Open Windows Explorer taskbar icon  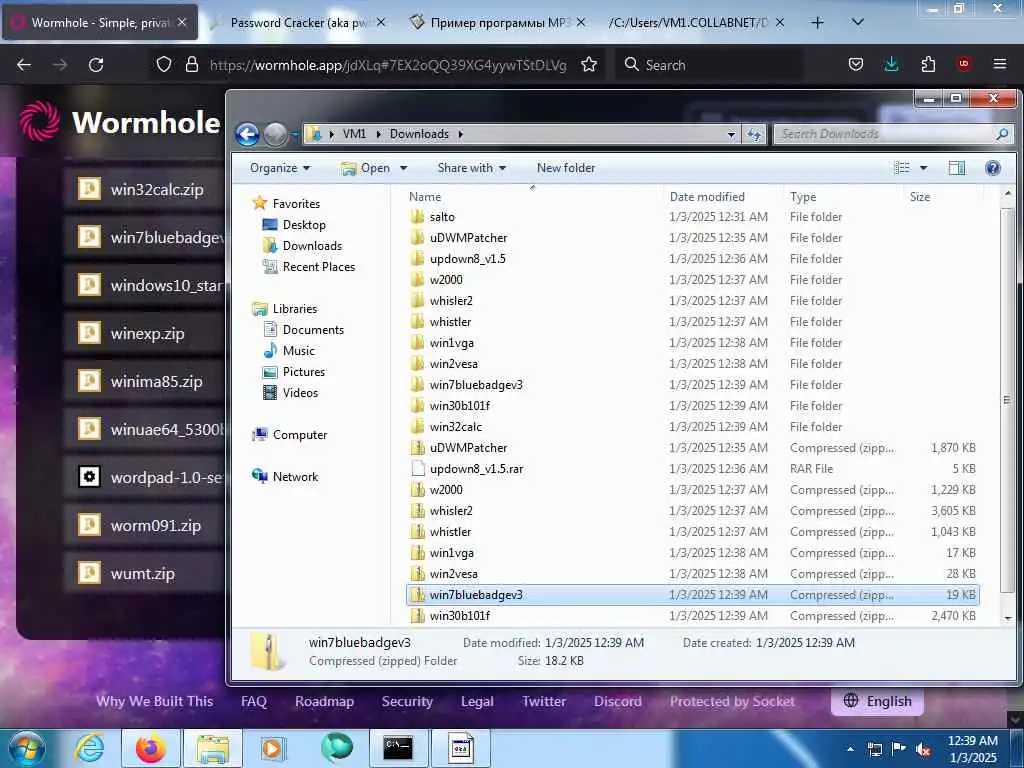click(213, 748)
